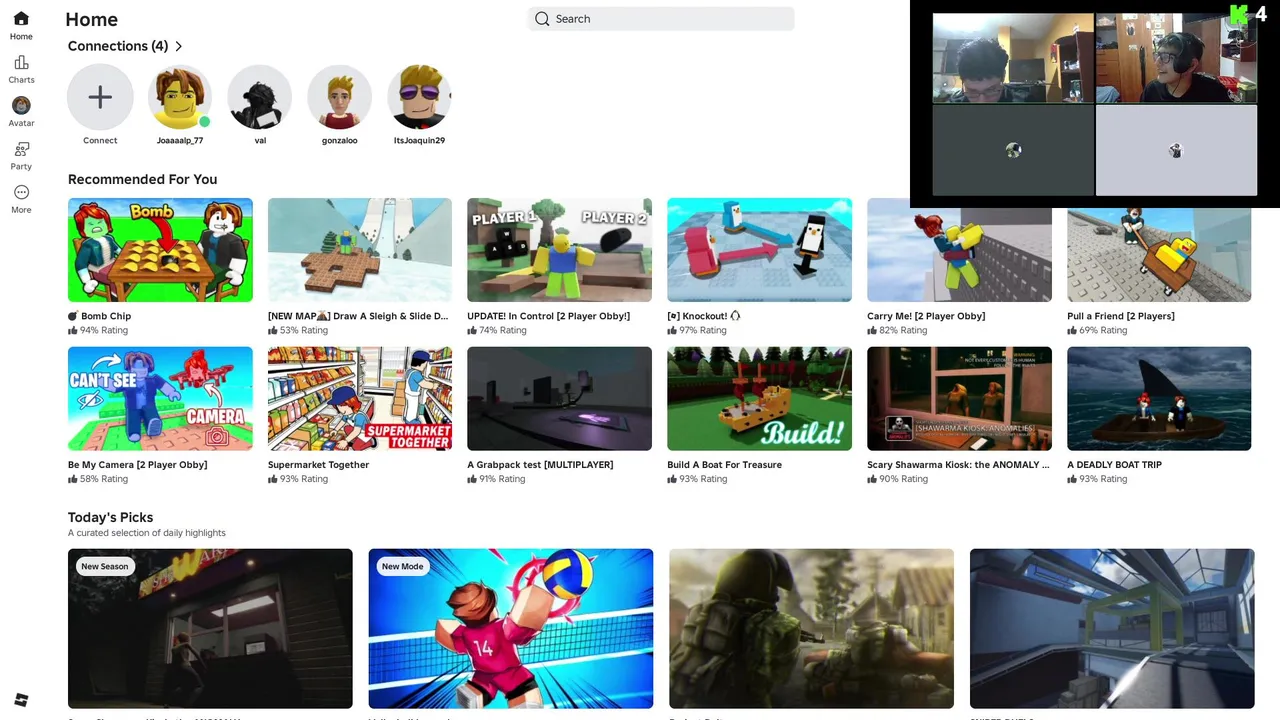Screen dimensions: 1280x720
Task: Click the Pull a Friend [2 Players] title
Action: pyautogui.click(x=1121, y=316)
